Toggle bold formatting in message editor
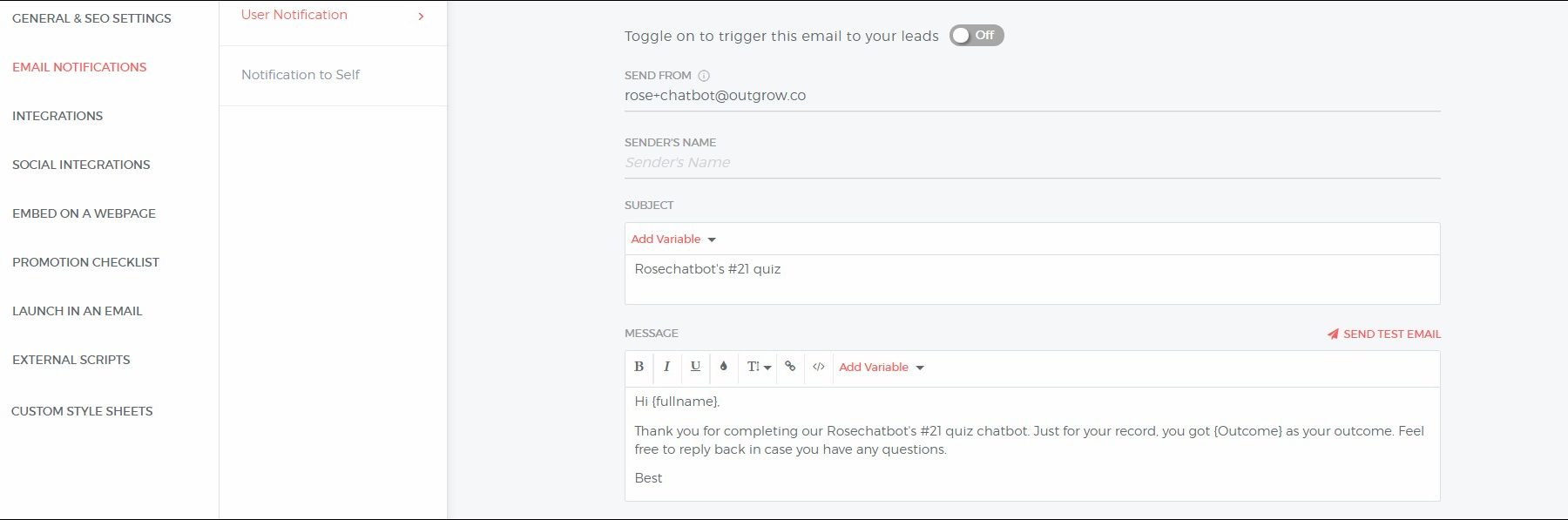The height and width of the screenshot is (520, 1568). click(639, 367)
